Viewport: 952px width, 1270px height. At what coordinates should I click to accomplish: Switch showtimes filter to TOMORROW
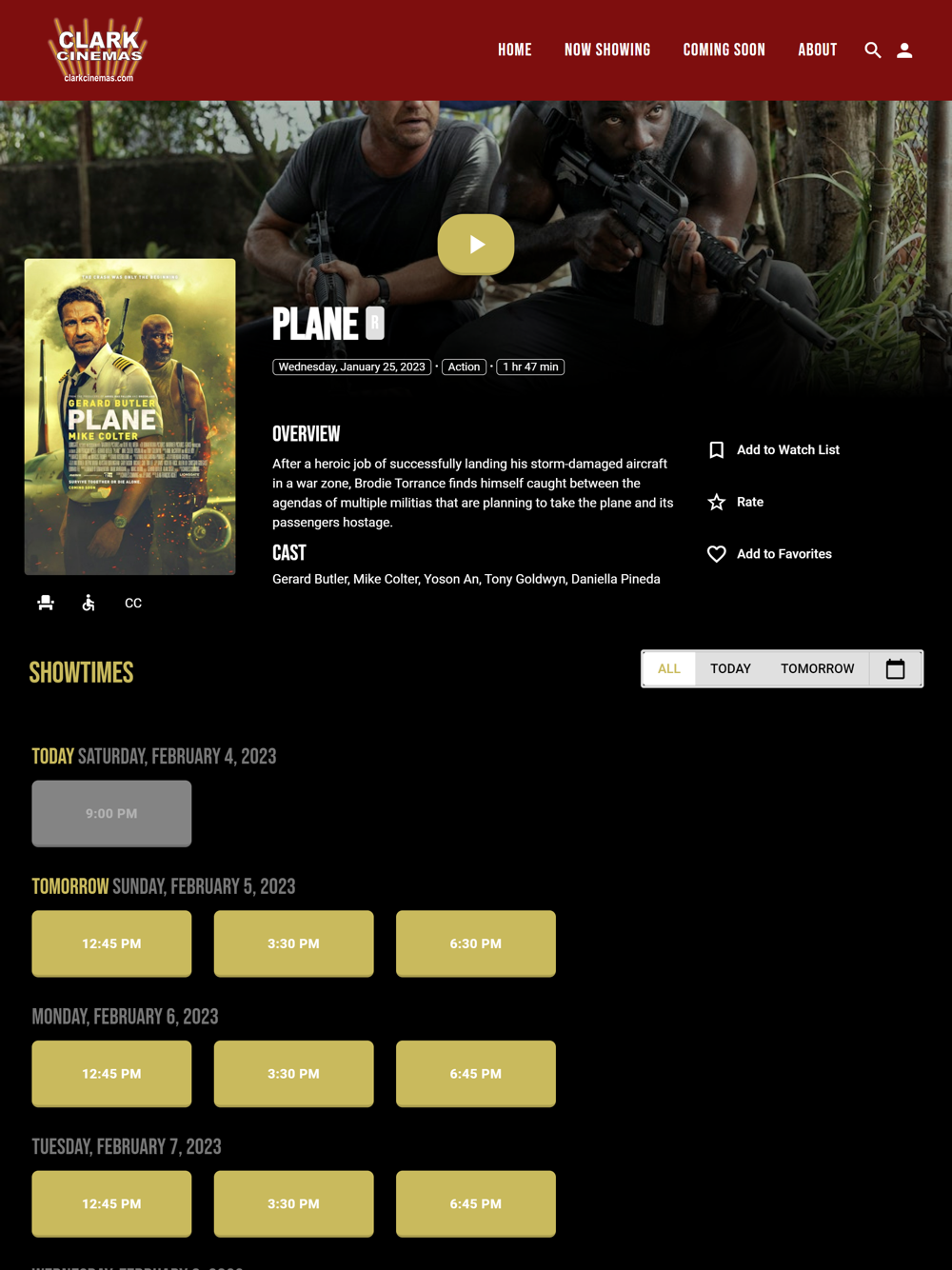click(818, 668)
